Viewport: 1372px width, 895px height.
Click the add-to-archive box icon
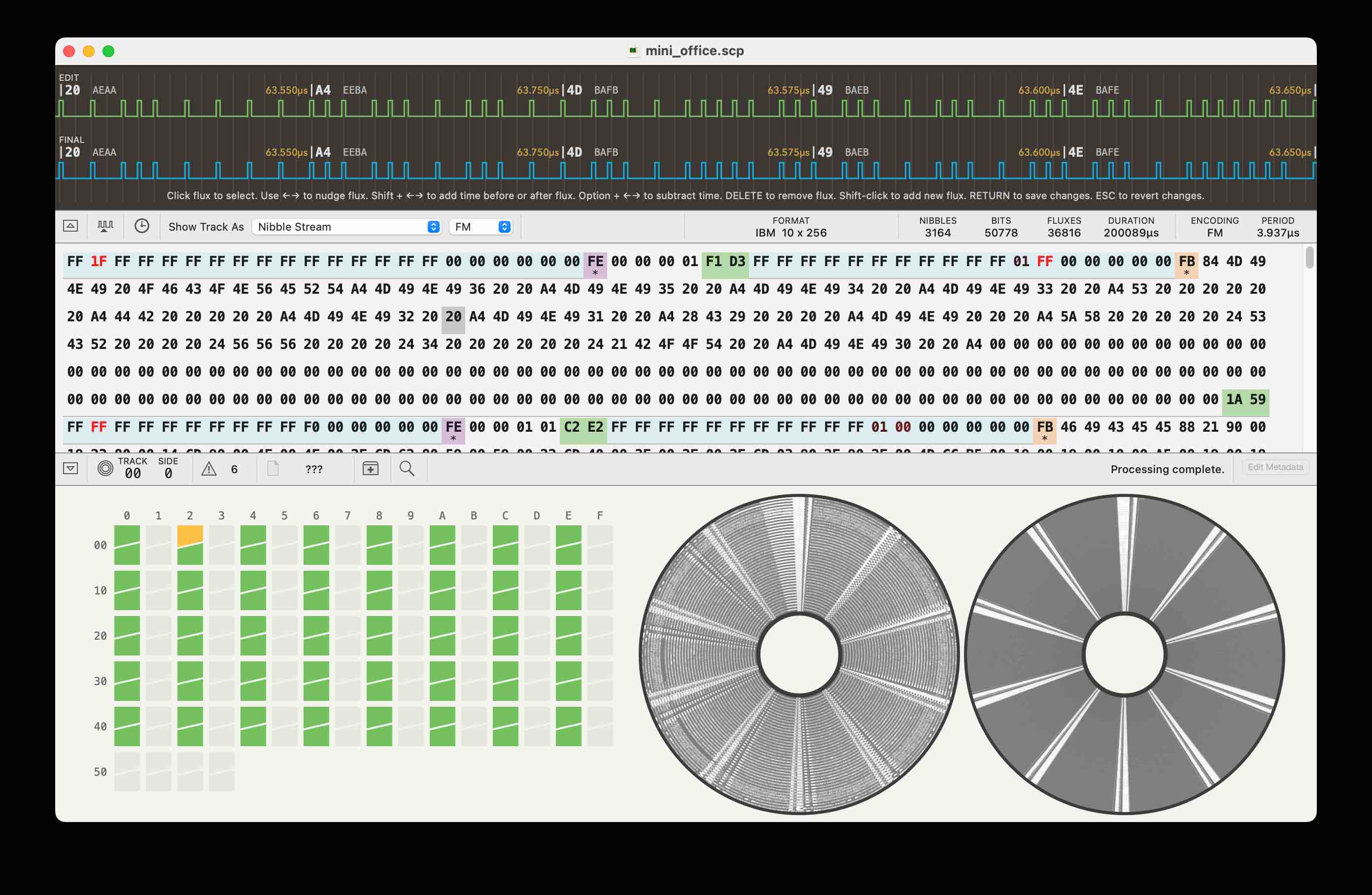[370, 468]
